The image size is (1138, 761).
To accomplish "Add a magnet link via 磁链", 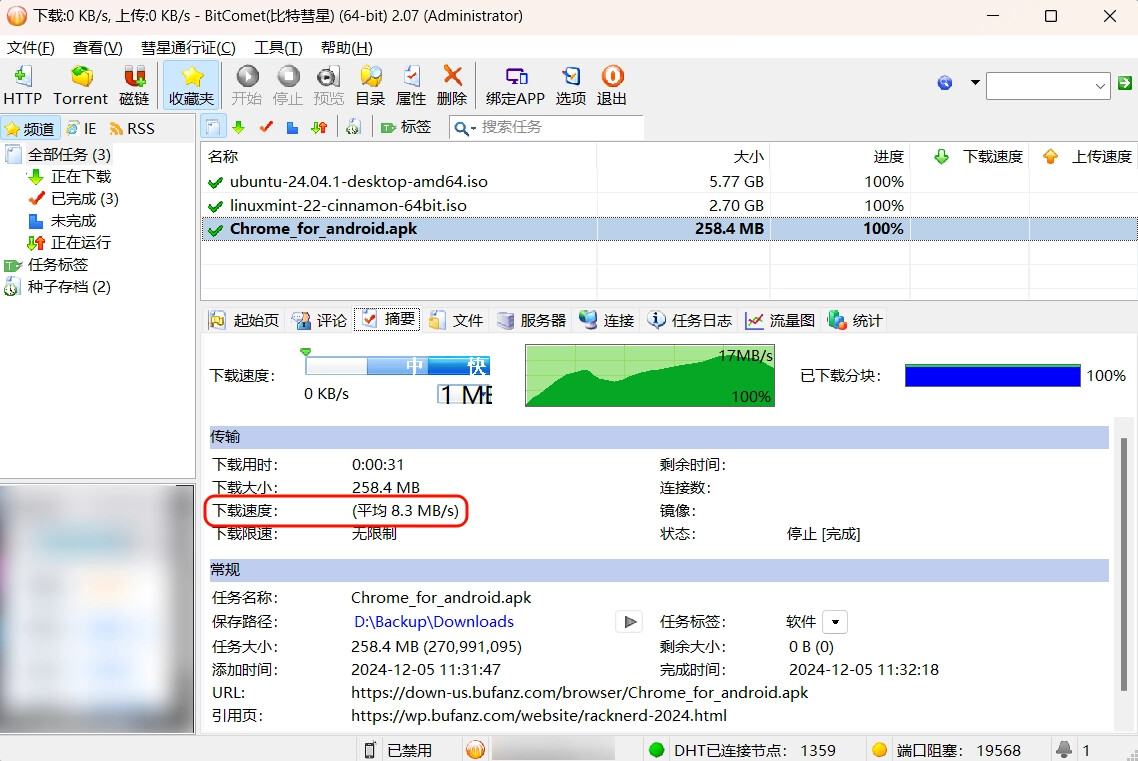I will point(134,86).
